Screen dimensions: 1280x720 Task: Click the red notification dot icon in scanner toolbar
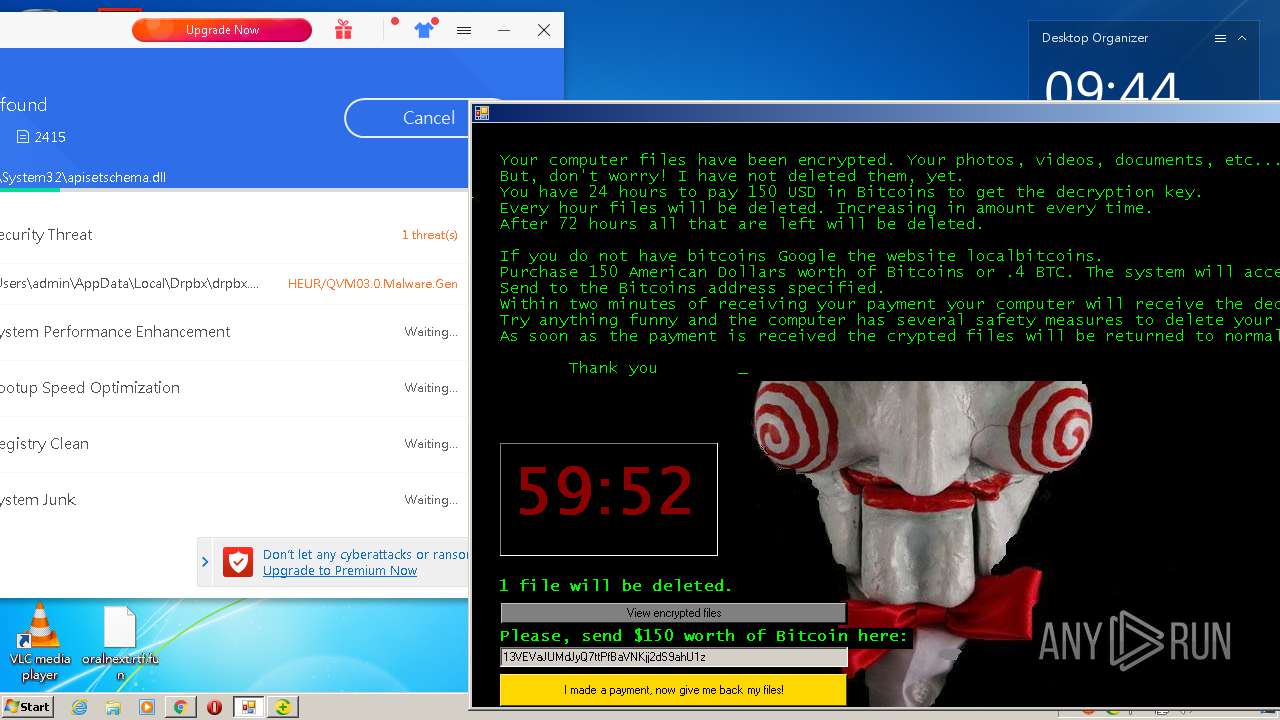(395, 22)
